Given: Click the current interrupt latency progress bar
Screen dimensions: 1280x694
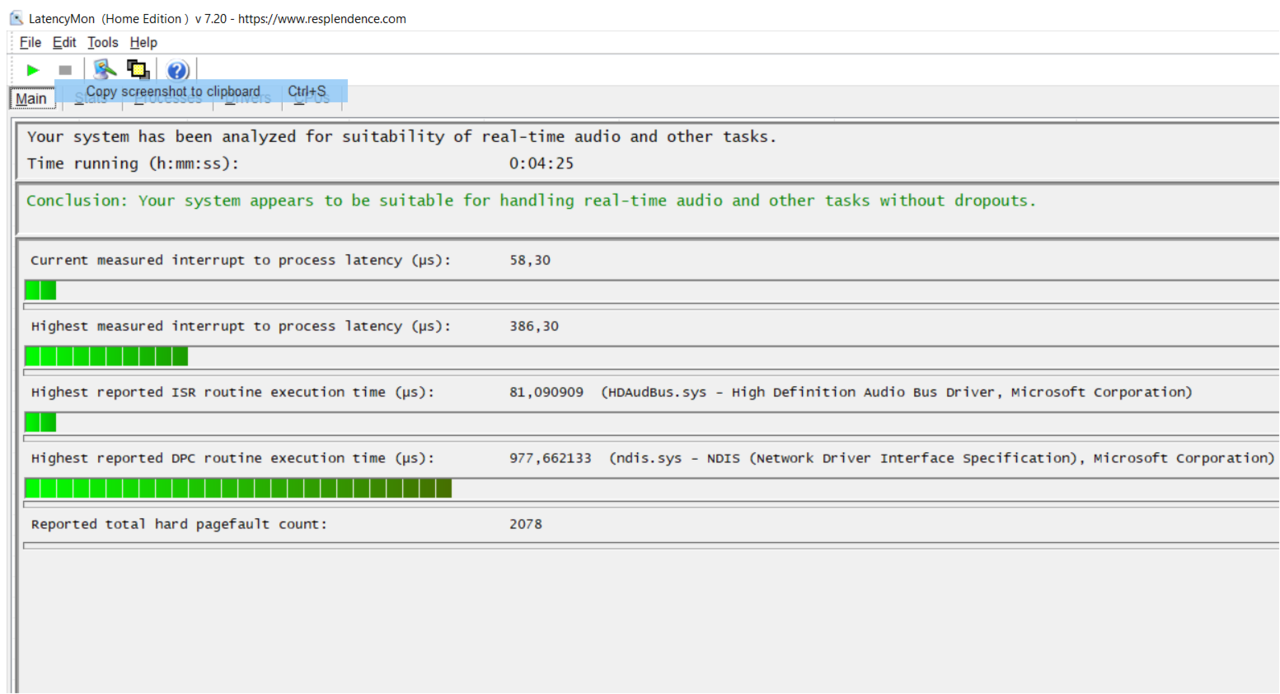Looking at the screenshot, I should [651, 290].
